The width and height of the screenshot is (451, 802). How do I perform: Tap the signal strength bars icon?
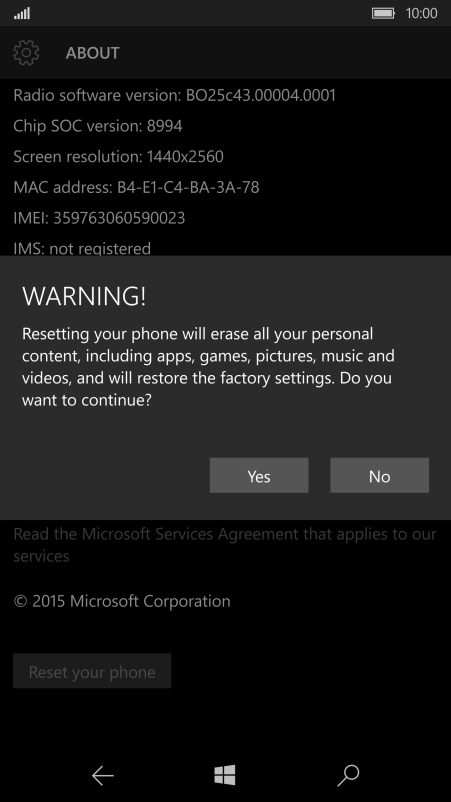[22, 13]
